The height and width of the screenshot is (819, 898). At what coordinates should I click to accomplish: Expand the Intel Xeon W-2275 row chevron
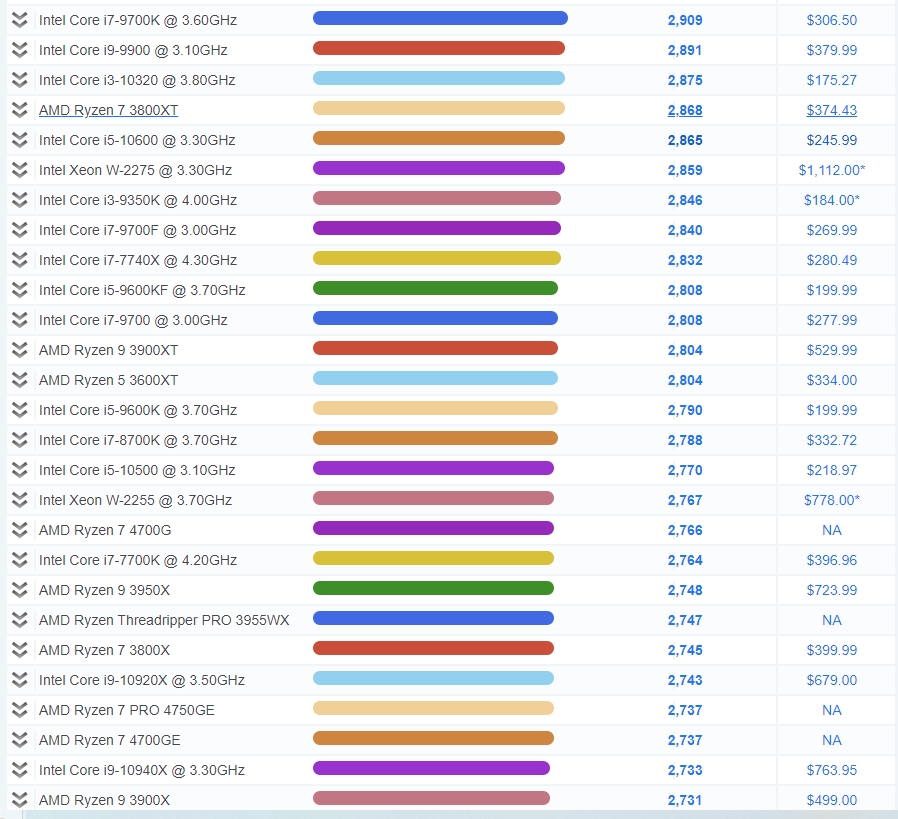point(19,170)
